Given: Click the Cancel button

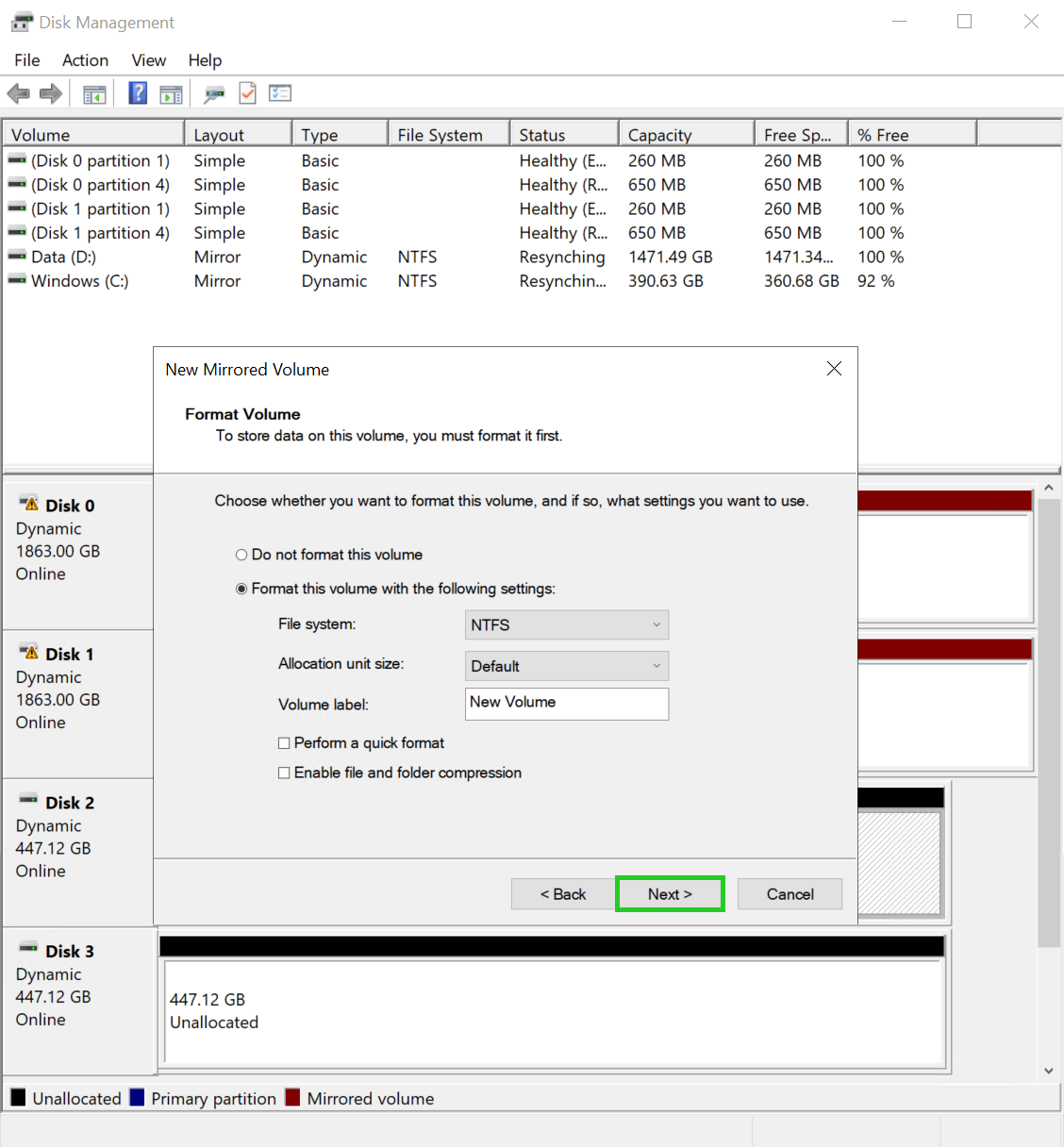Looking at the screenshot, I should click(x=790, y=893).
